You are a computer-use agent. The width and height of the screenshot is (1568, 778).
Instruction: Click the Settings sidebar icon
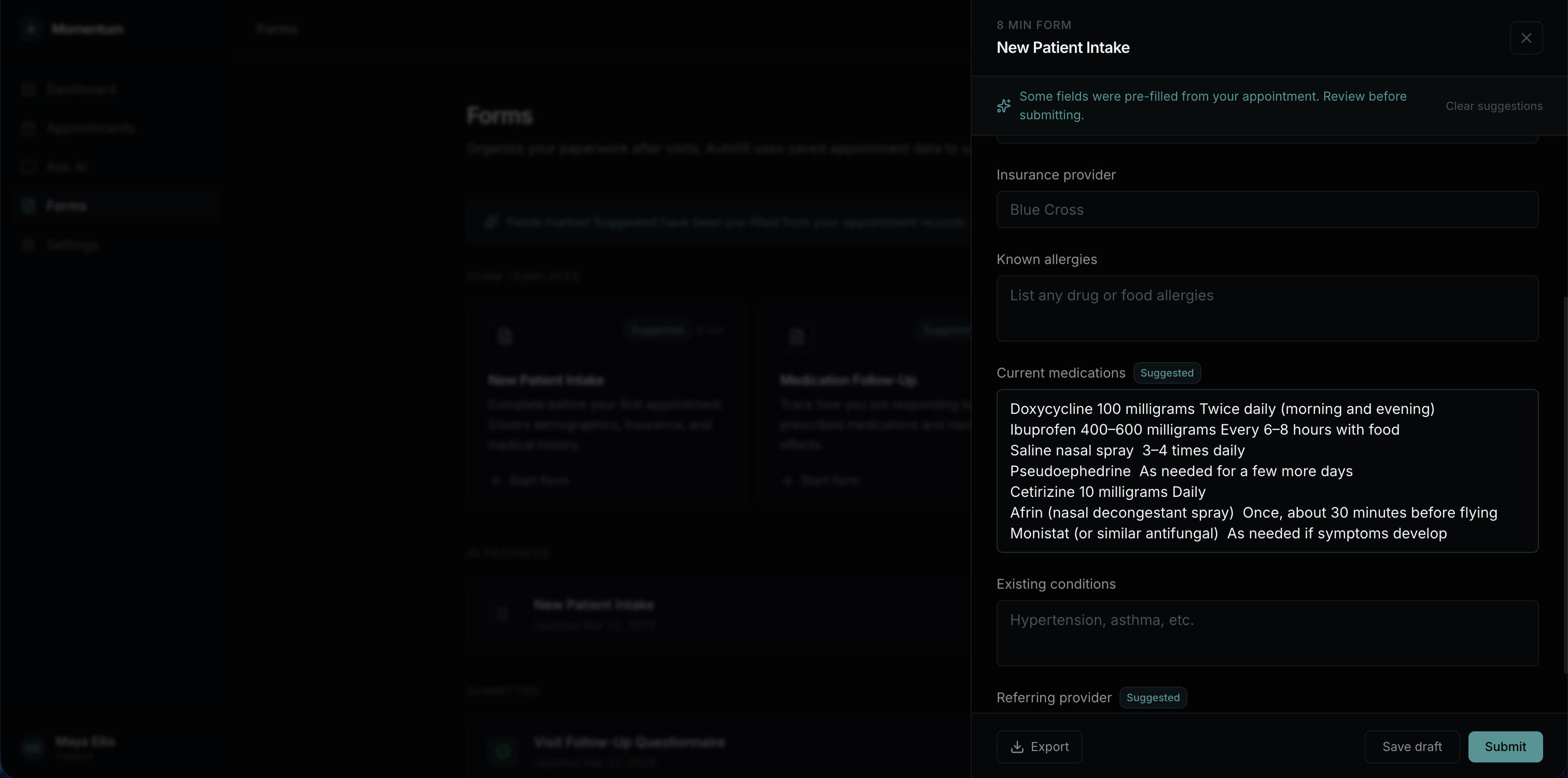28,245
